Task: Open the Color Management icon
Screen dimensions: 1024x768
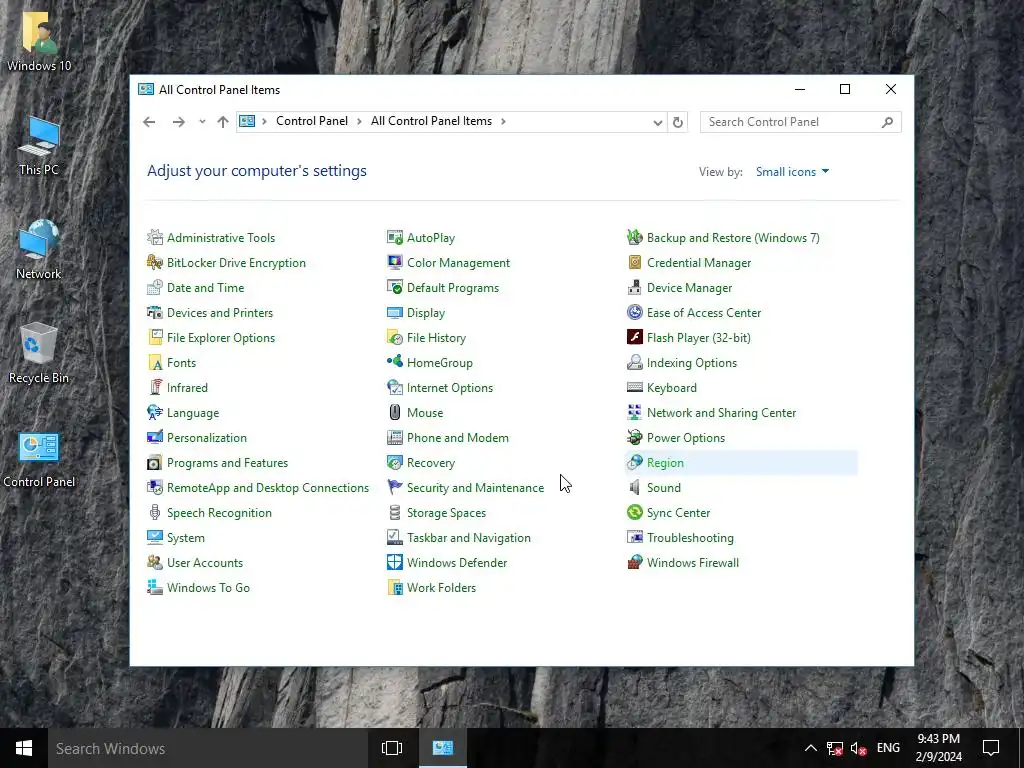Action: (395, 263)
